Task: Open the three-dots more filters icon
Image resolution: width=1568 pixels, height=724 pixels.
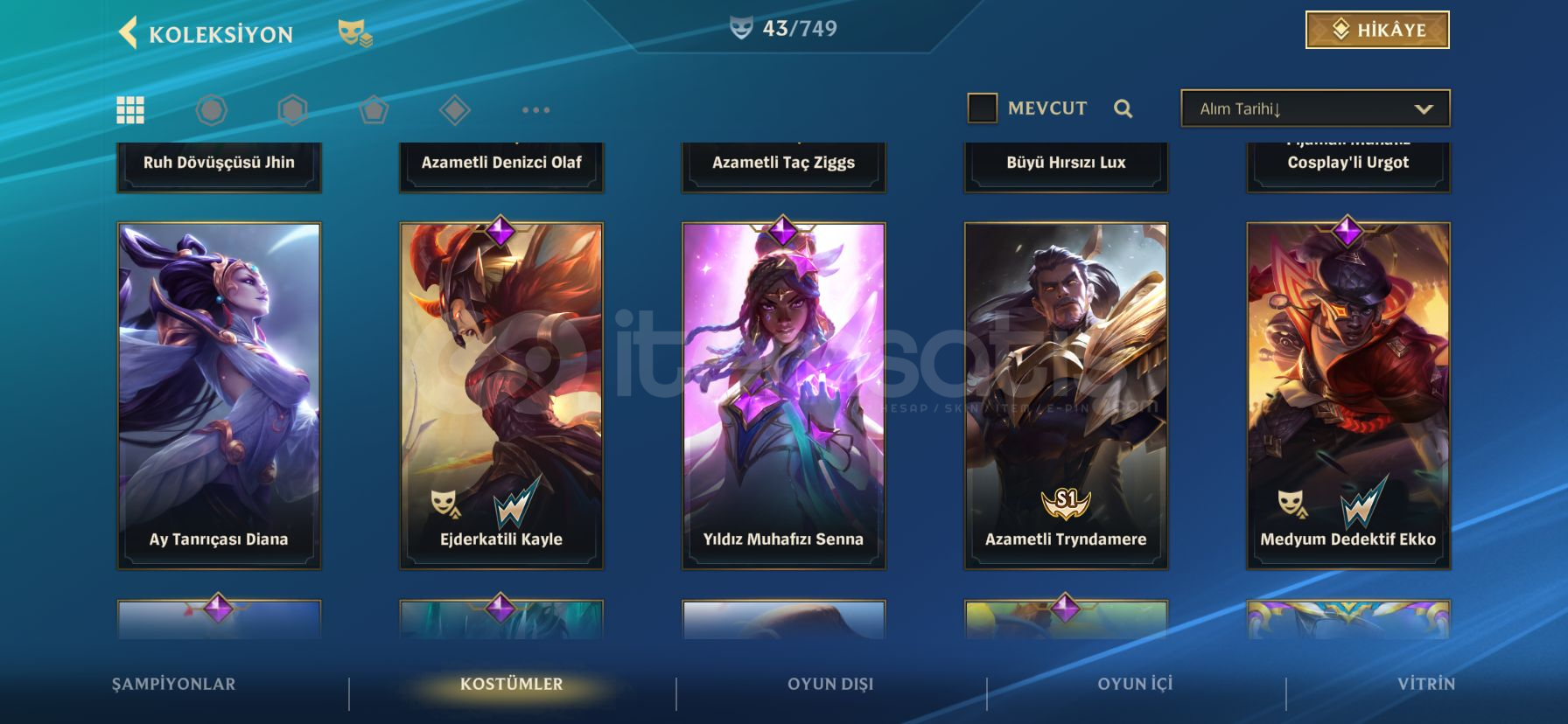Action: (535, 109)
